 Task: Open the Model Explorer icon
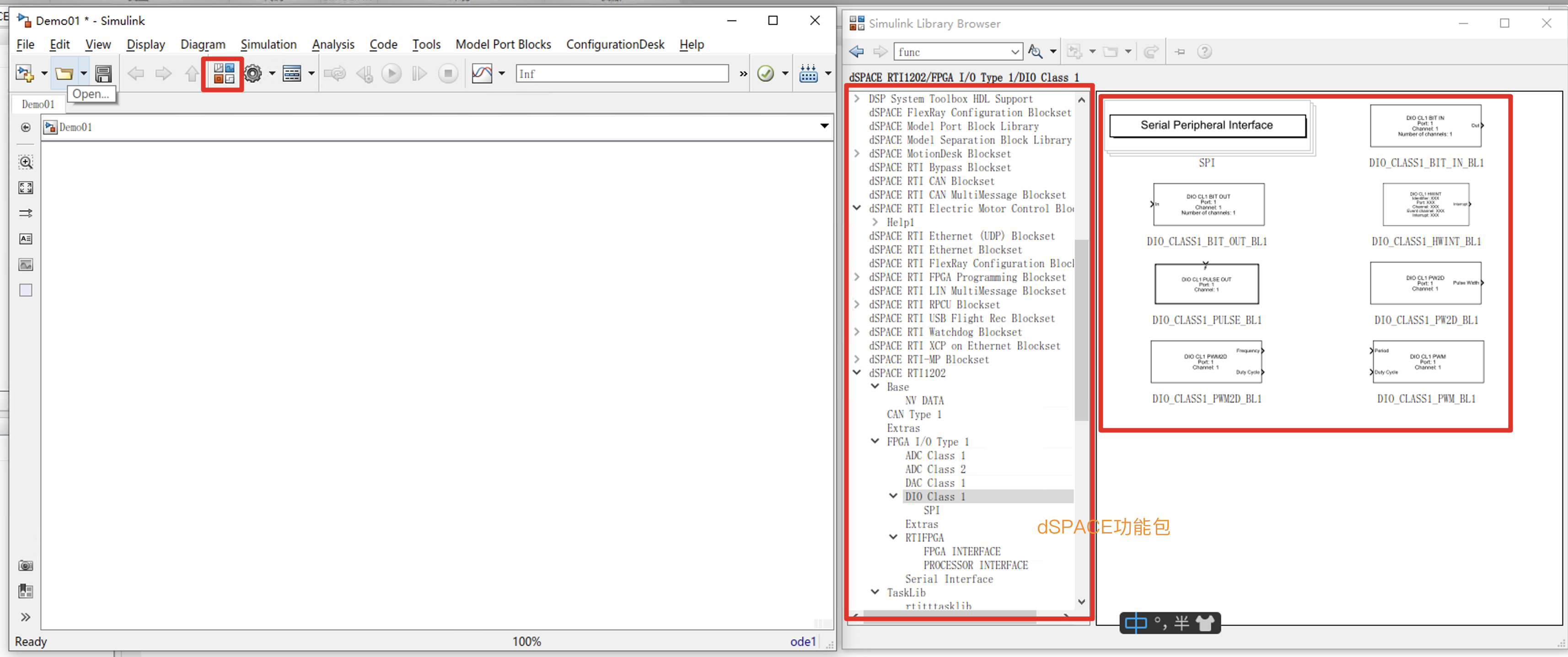[292, 74]
